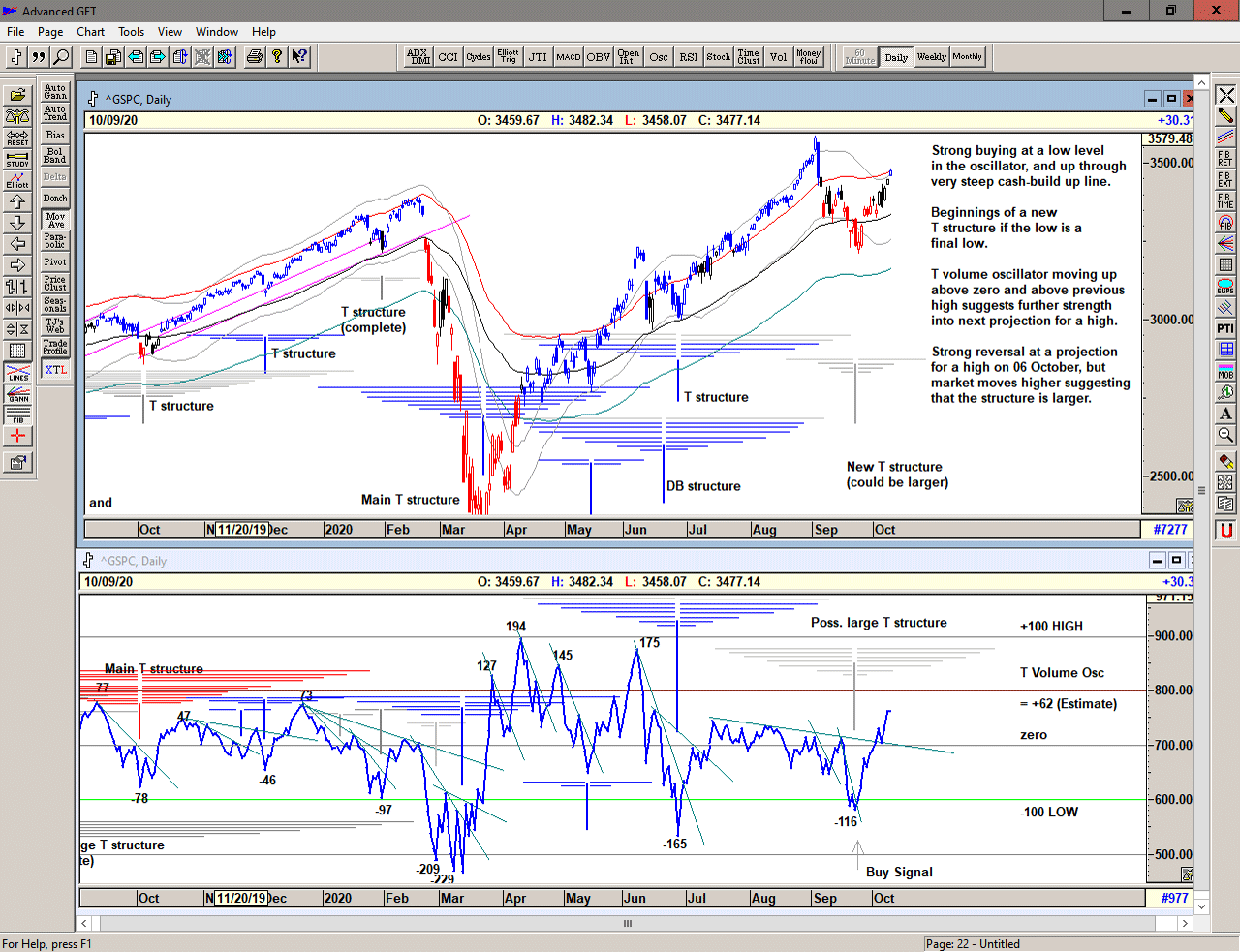1240x952 pixels.
Task: Click the Bol Band study button
Action: pos(55,156)
